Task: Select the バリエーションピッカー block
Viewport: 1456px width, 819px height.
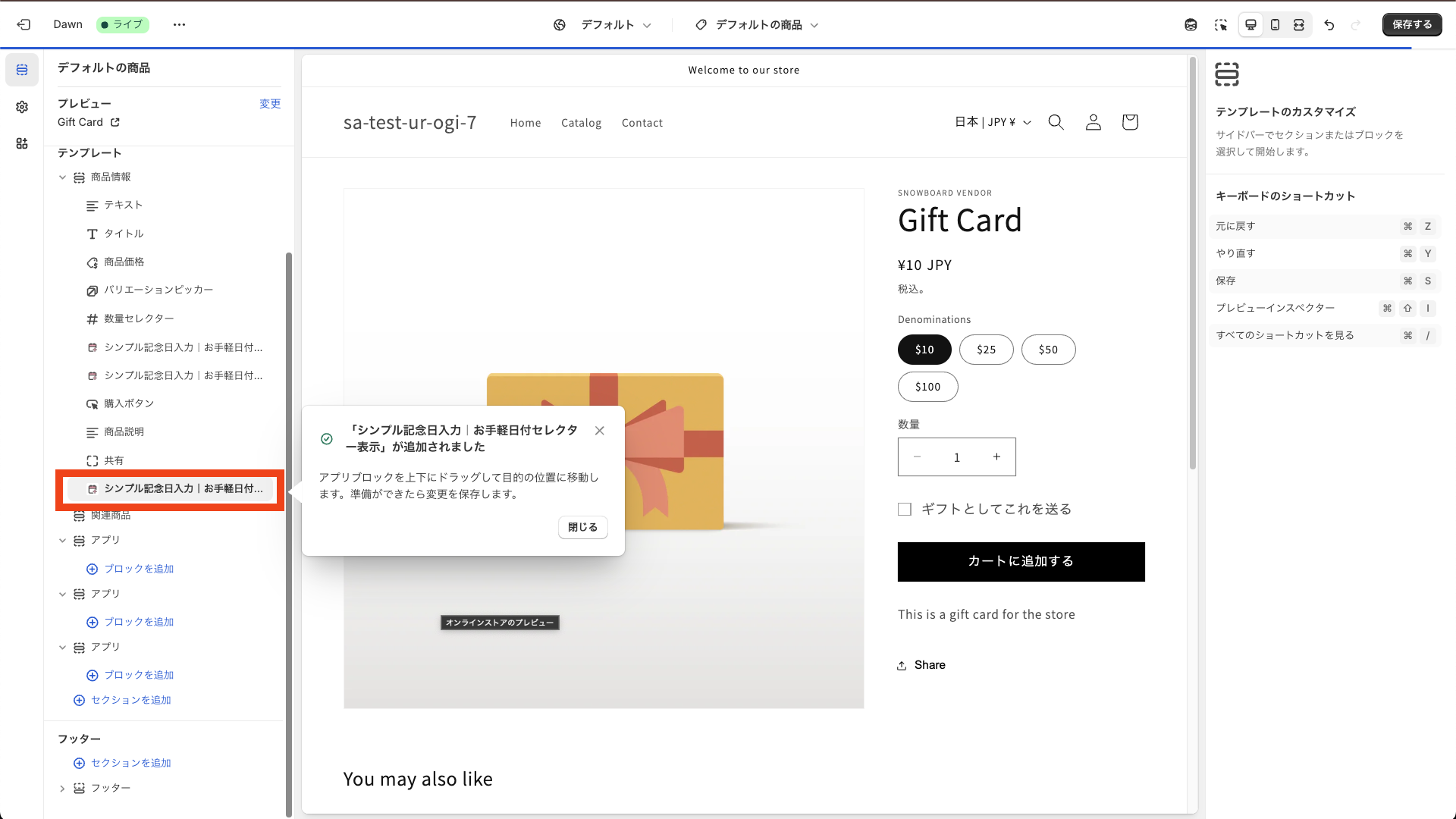Action: 158,290
